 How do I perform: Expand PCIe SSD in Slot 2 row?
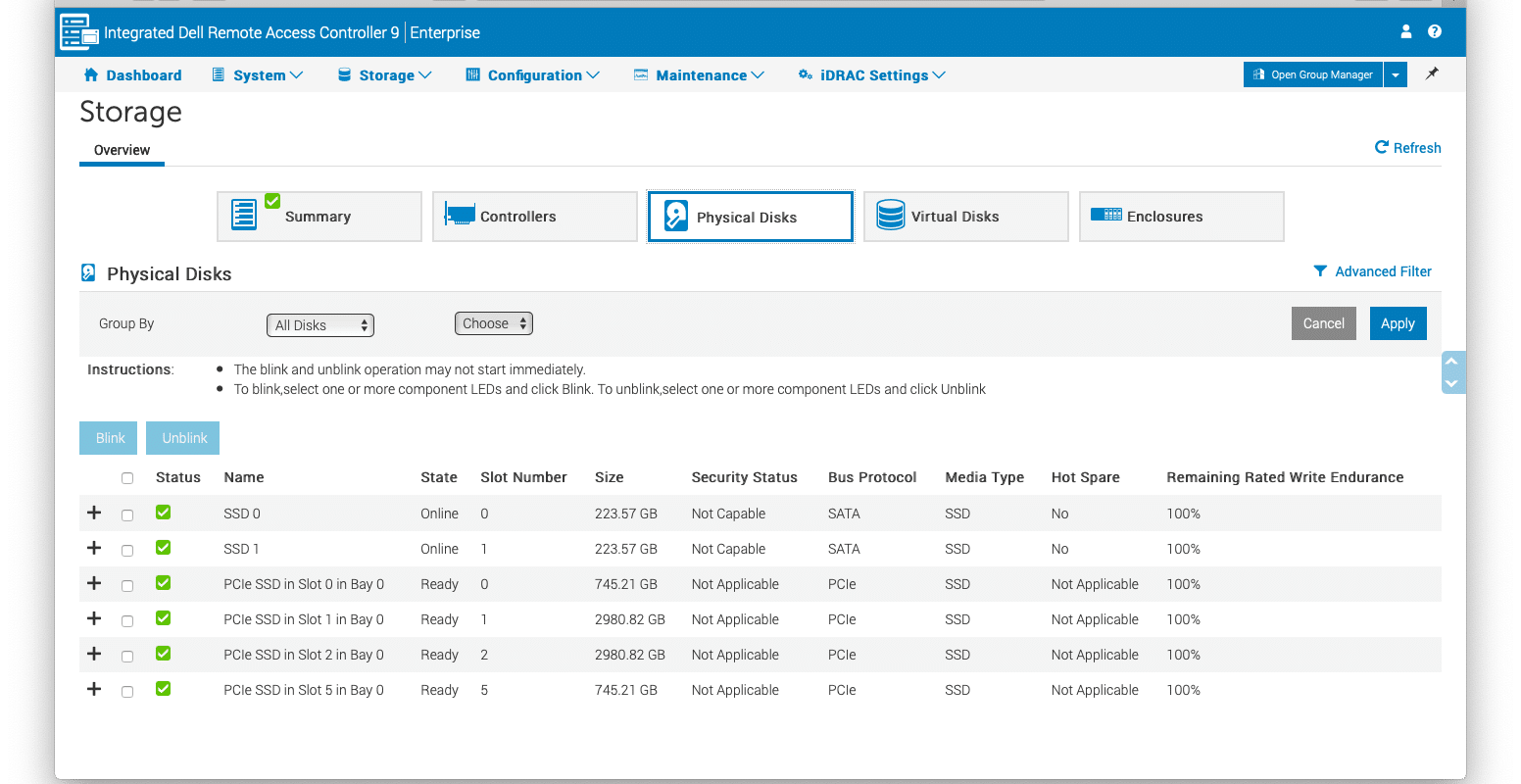point(94,654)
